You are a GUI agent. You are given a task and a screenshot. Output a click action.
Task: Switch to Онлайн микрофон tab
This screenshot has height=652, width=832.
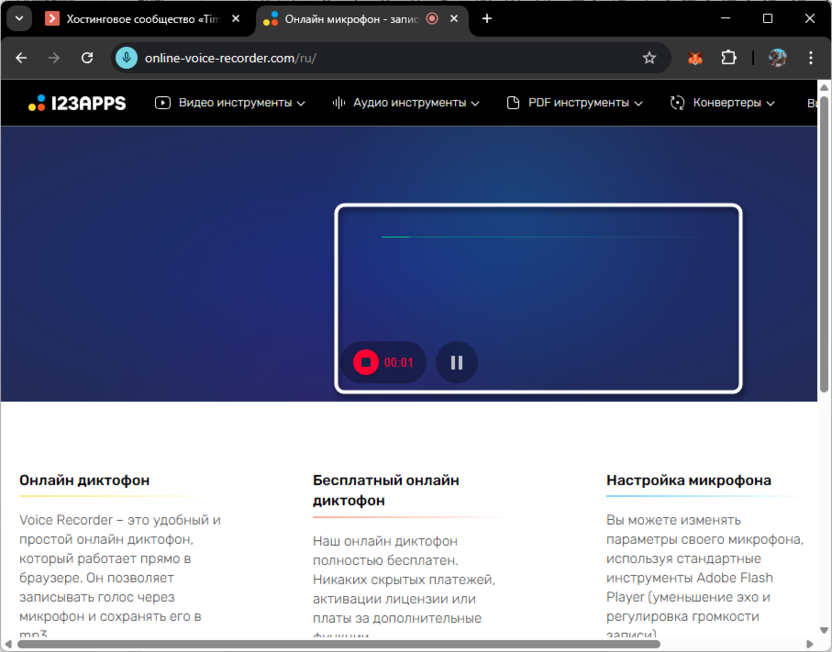(x=352, y=19)
